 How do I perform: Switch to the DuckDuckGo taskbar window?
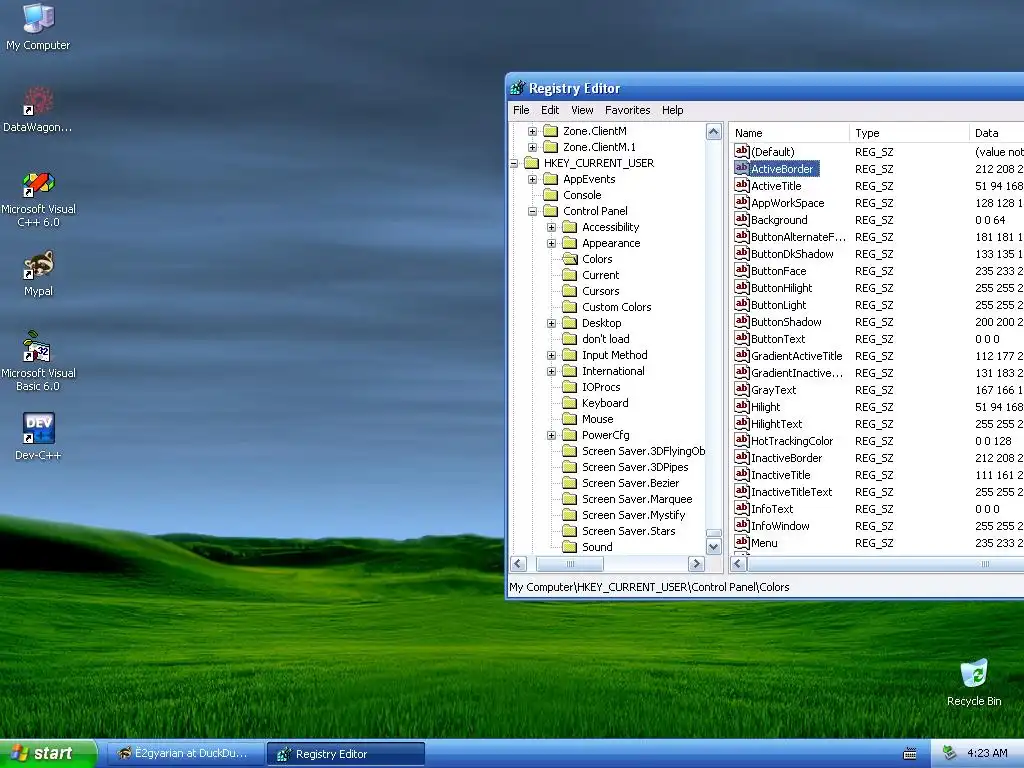[185, 753]
